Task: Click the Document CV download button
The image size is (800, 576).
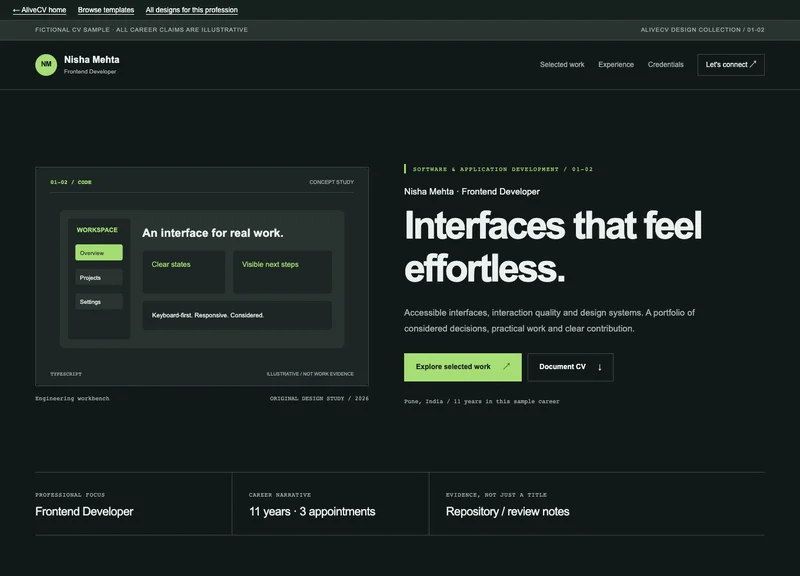Action: click(x=570, y=367)
